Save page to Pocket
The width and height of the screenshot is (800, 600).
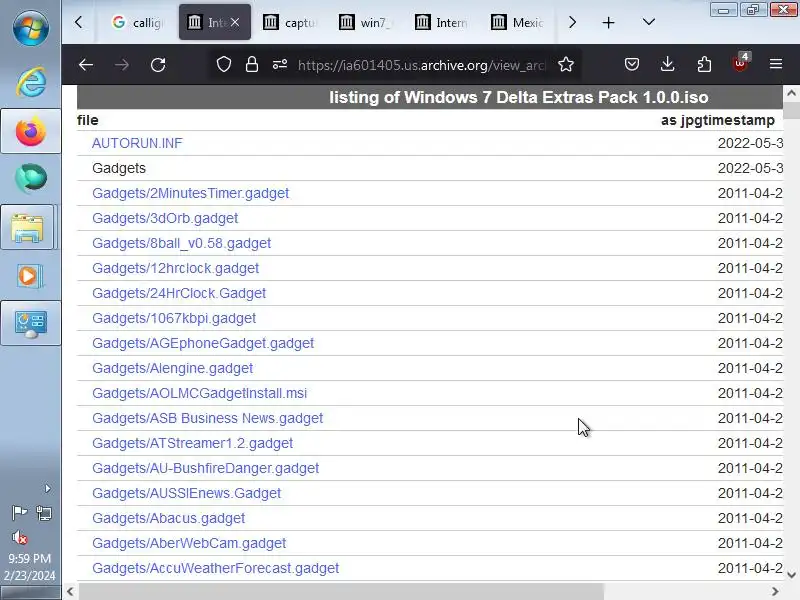632,64
